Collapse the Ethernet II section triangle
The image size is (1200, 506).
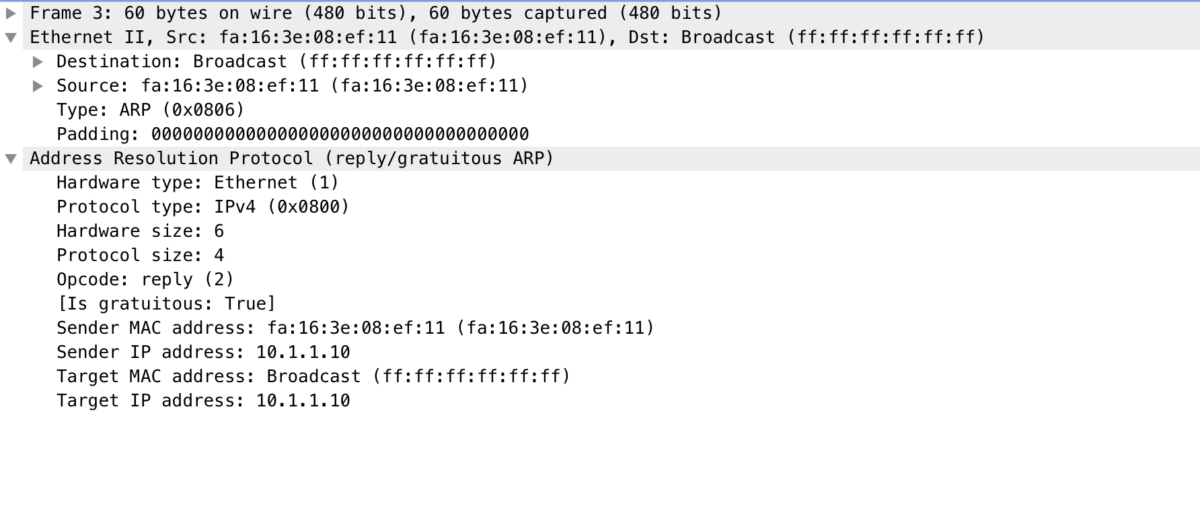pos(11,38)
